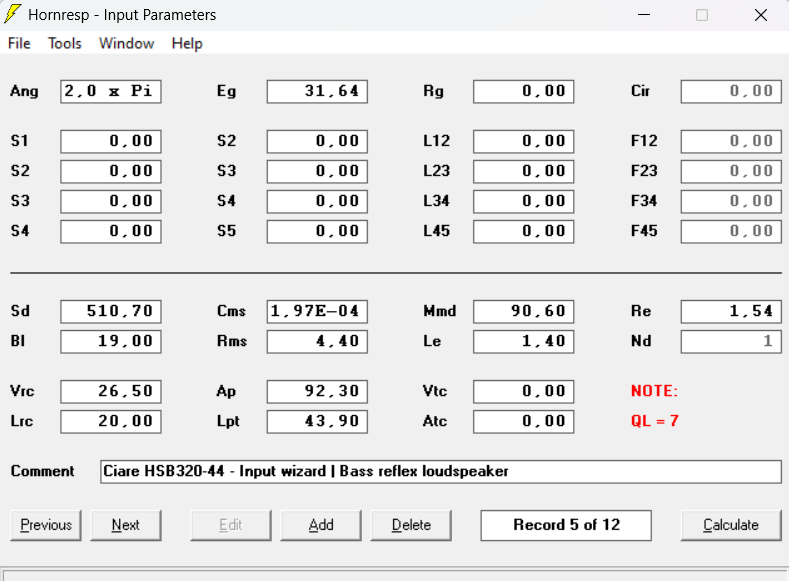The image size is (789, 581).
Task: Click the Vrc field with 26,50
Action: coord(111,391)
